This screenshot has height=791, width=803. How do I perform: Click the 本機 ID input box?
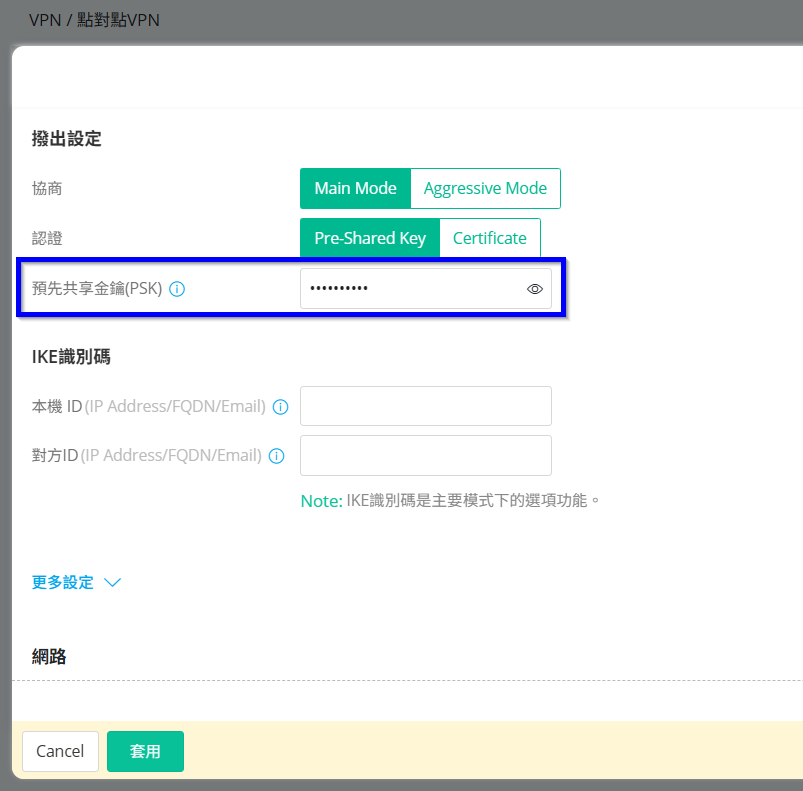click(x=426, y=406)
